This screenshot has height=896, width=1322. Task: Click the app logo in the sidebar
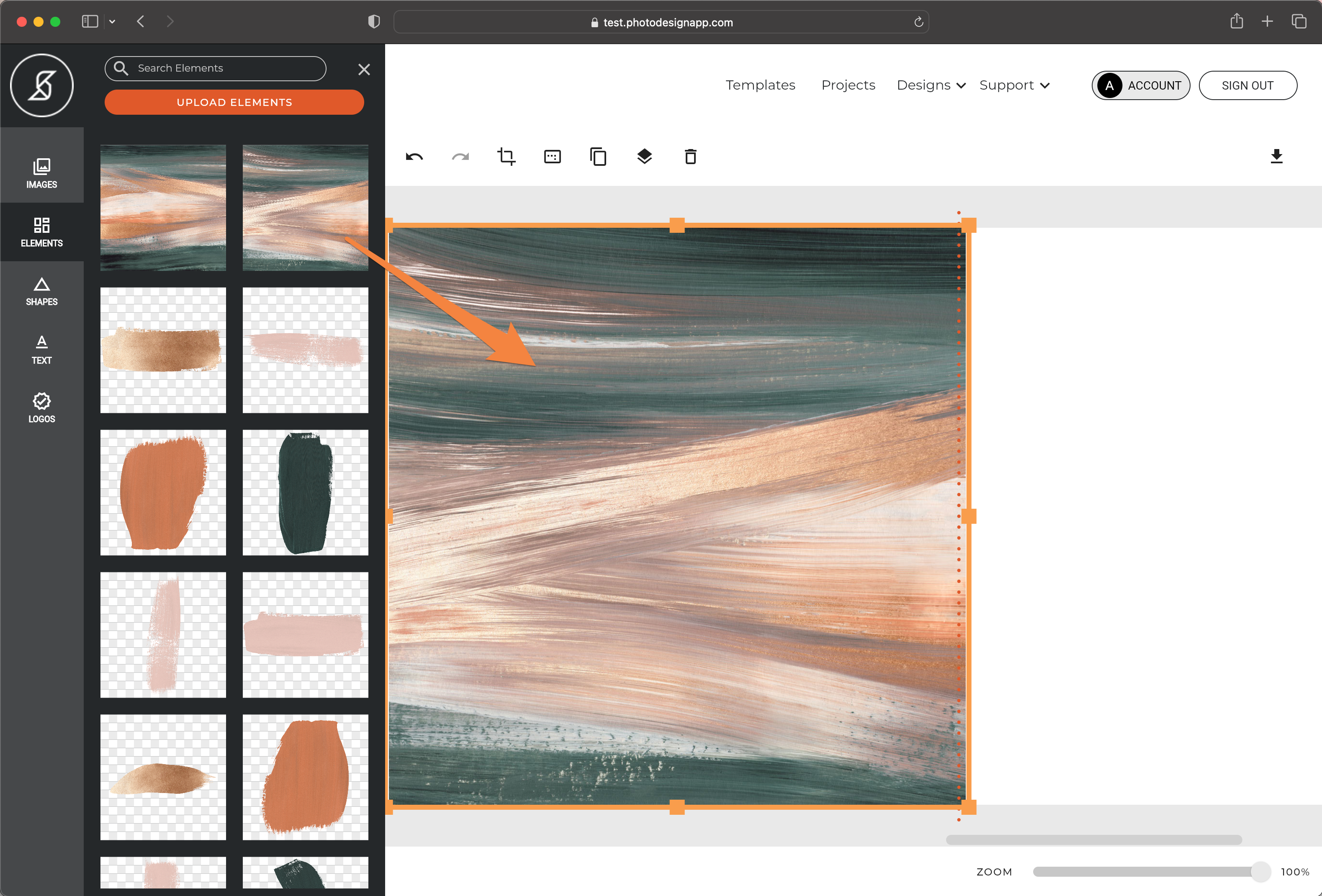click(41, 85)
